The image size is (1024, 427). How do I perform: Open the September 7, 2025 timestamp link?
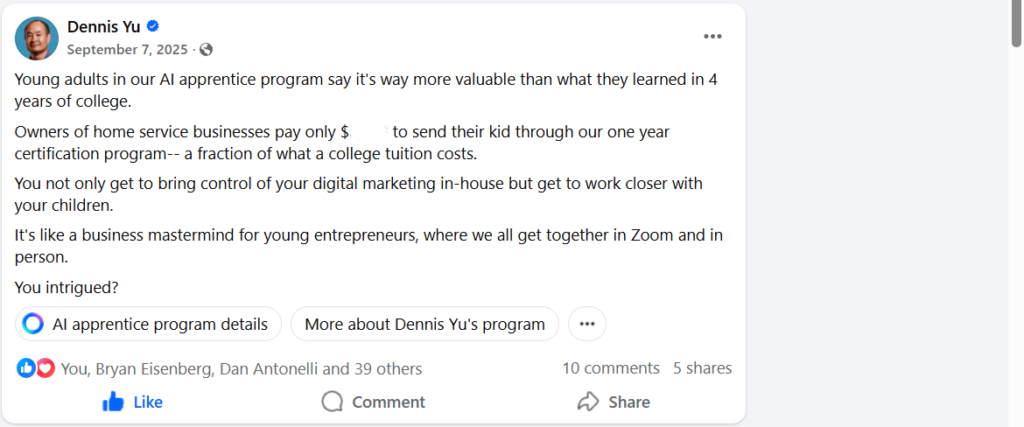click(x=127, y=49)
